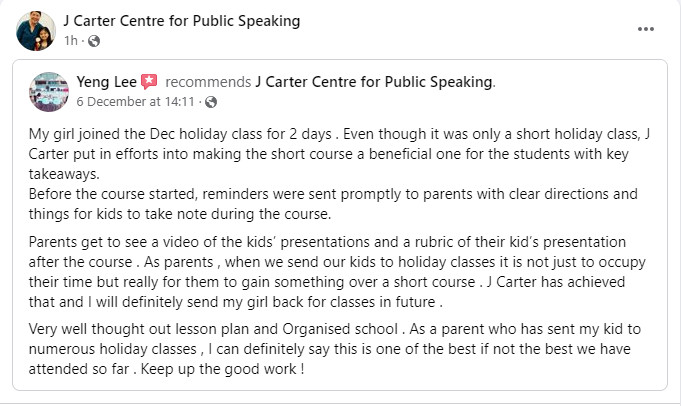Viewport: 681px width, 406px height.
Task: Open Yeng Lee's profile picture
Action: (49, 91)
